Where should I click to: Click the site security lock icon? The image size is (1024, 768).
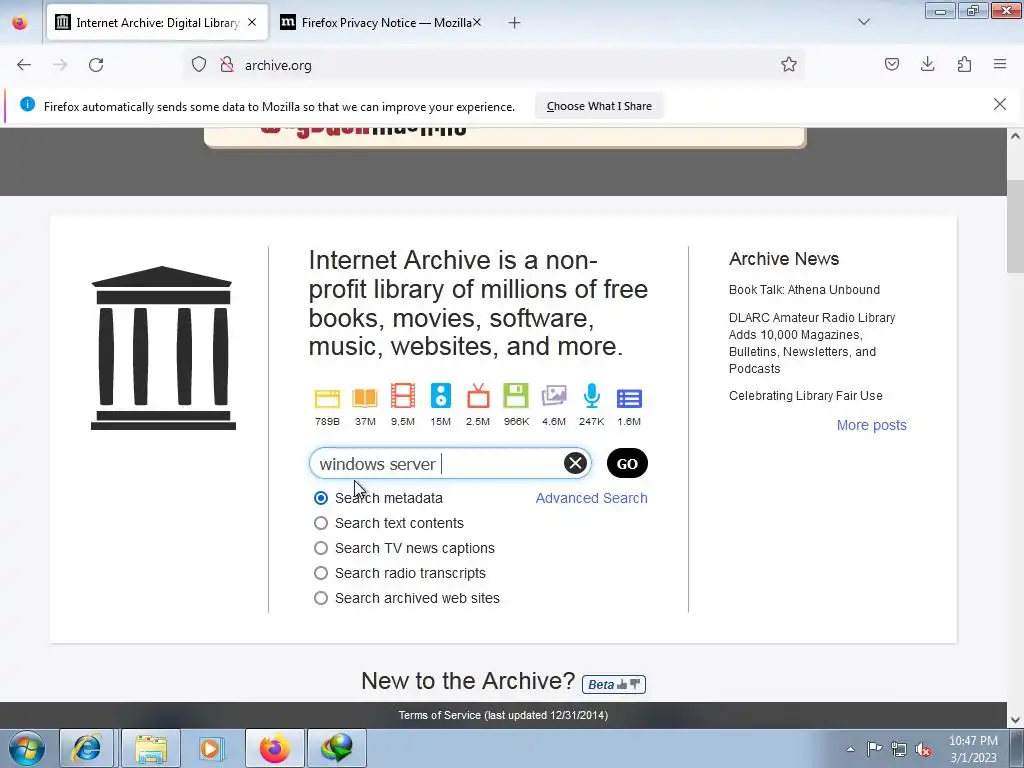(x=227, y=65)
